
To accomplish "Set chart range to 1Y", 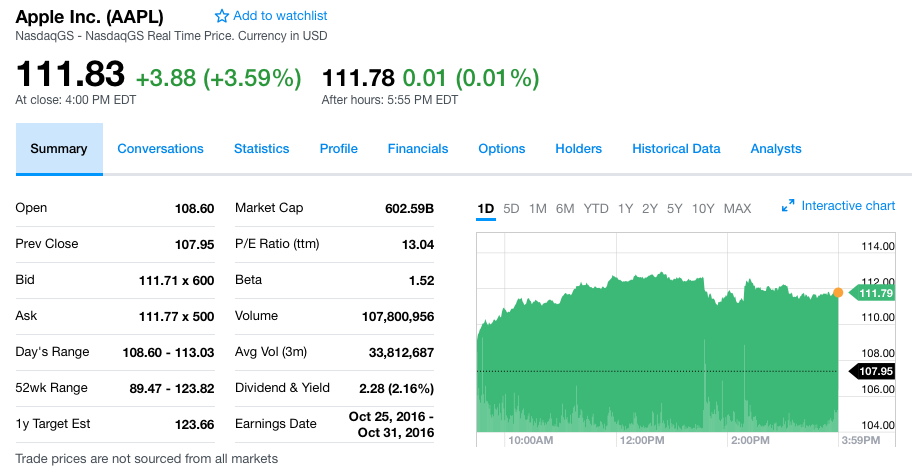I will [x=626, y=209].
